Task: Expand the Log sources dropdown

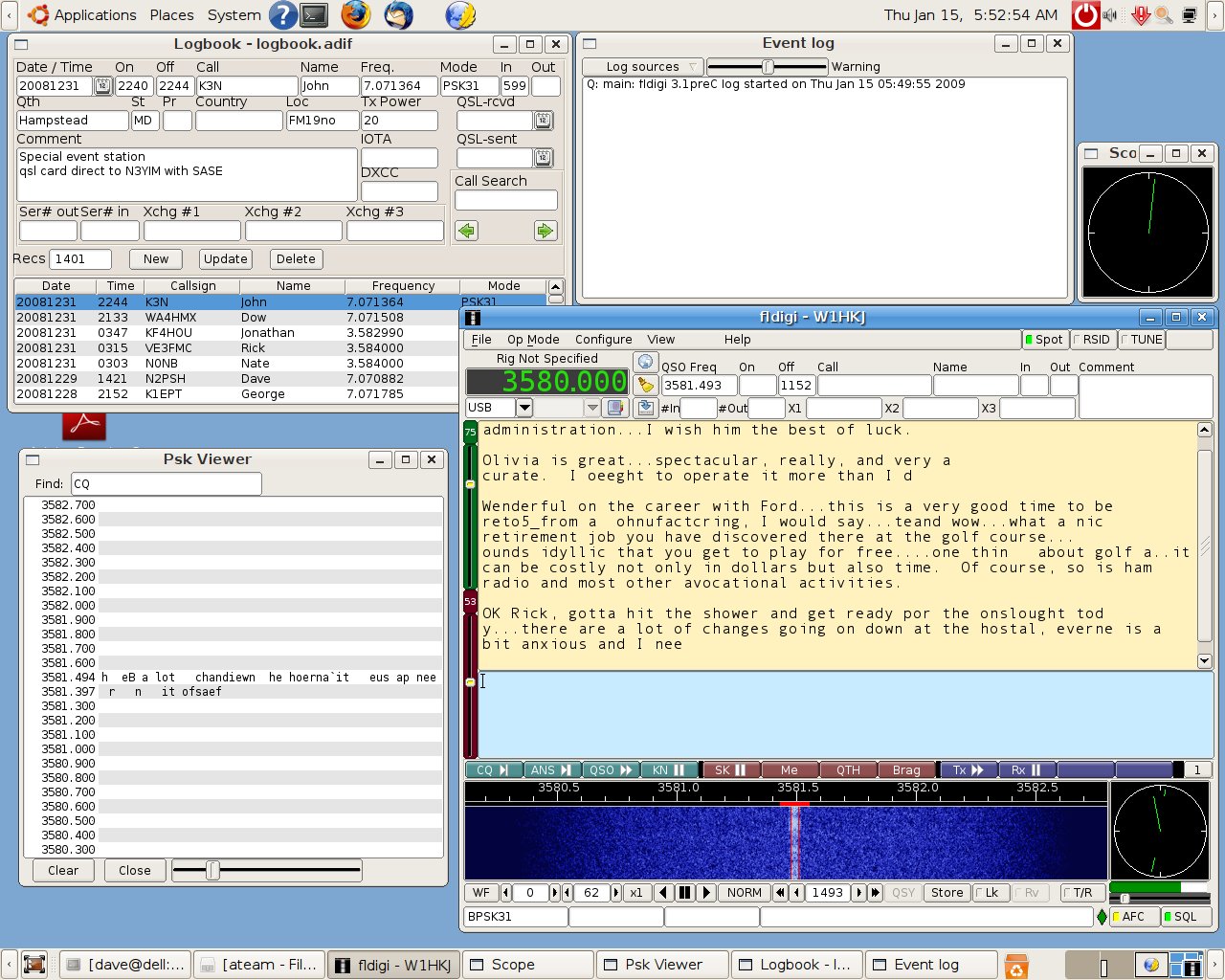Action: 644,67
